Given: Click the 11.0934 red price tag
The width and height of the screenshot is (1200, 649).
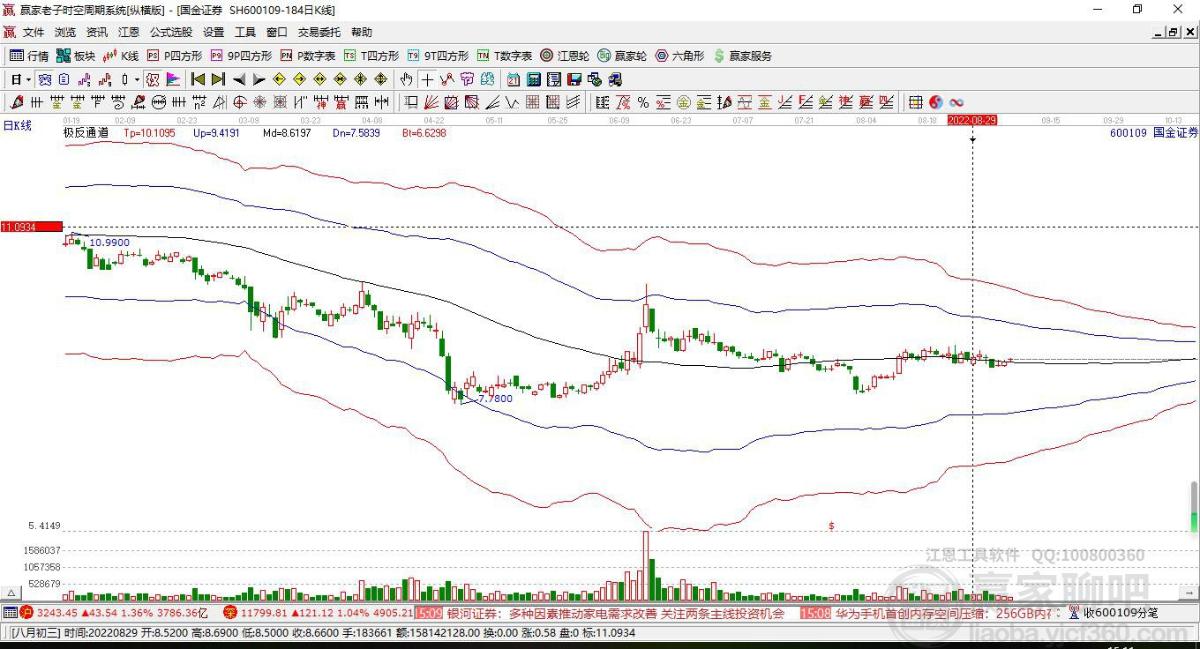Looking at the screenshot, I should tap(31, 227).
